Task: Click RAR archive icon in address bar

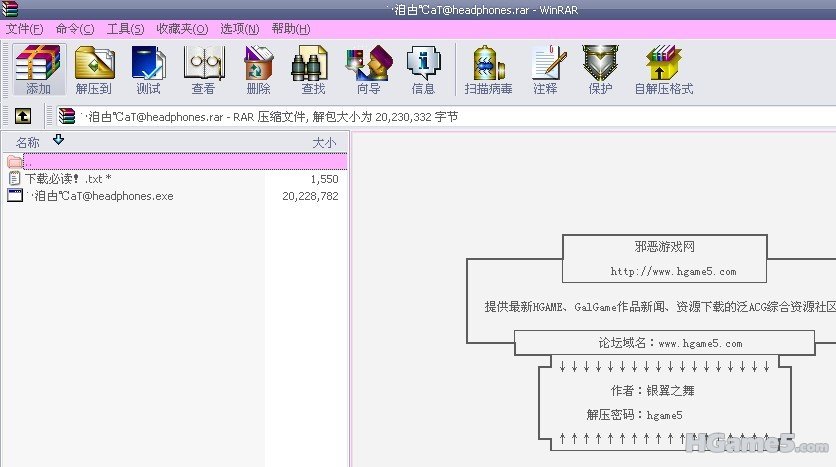Action: pos(67,116)
